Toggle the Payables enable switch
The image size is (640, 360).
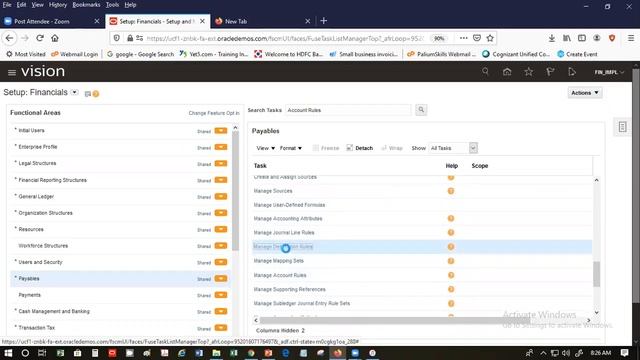tap(221, 279)
